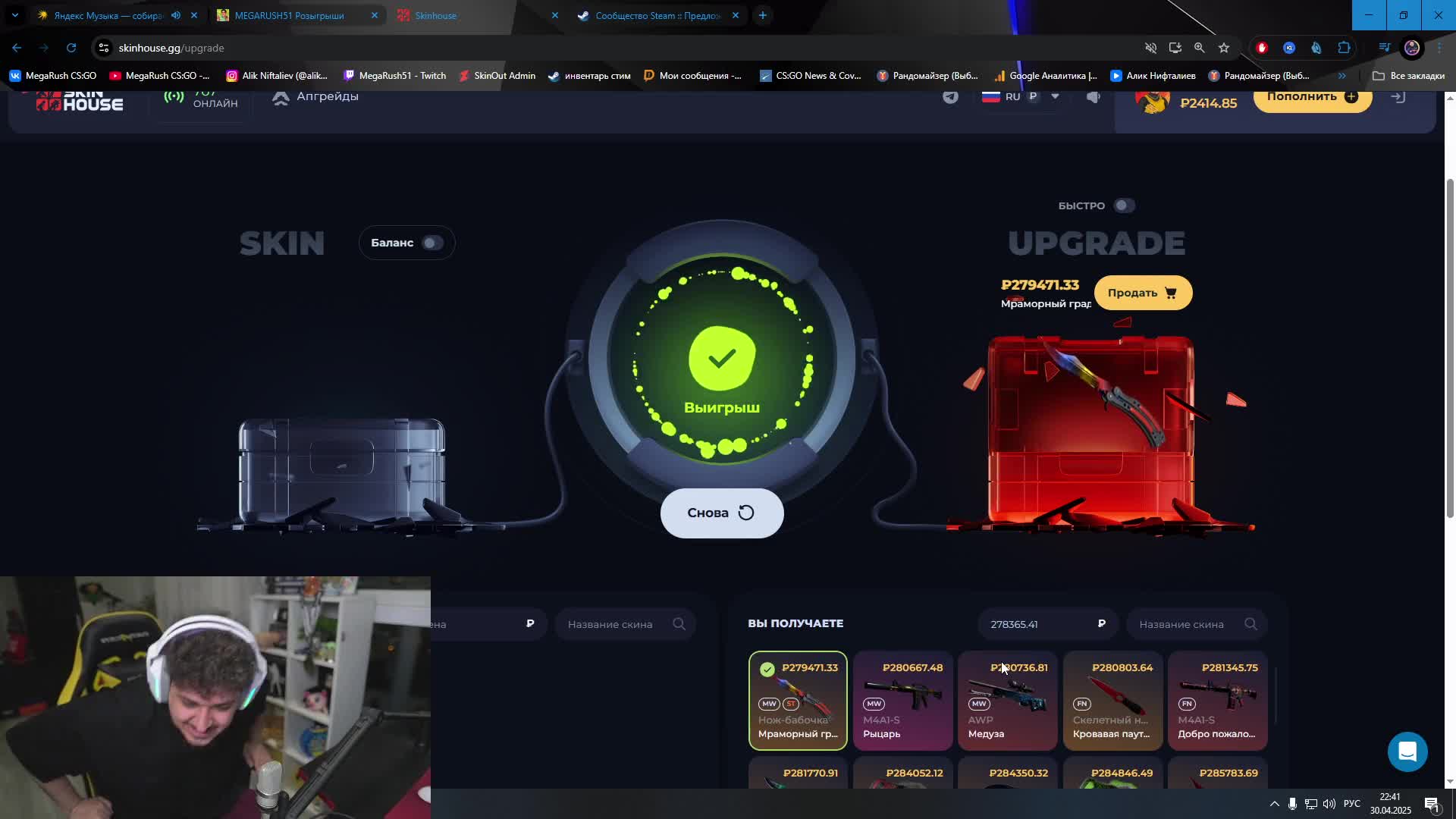Click the taskbar volume icon
This screenshot has width=1456, height=819.
click(1329, 804)
